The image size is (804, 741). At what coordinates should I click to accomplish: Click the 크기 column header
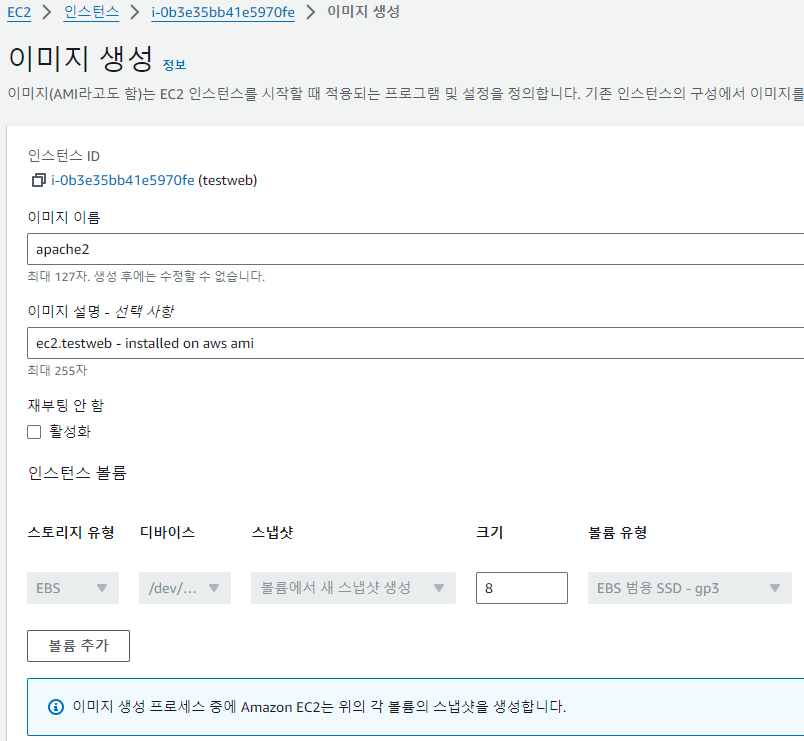(x=490, y=532)
